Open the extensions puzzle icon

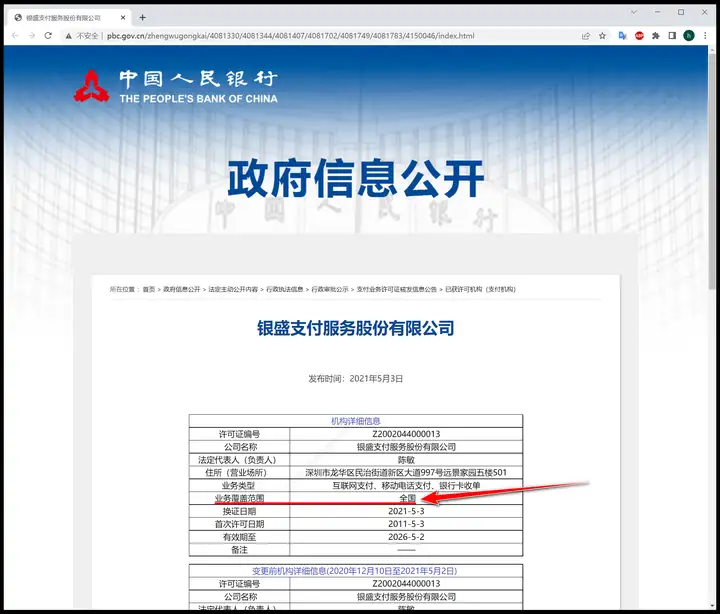click(x=656, y=36)
